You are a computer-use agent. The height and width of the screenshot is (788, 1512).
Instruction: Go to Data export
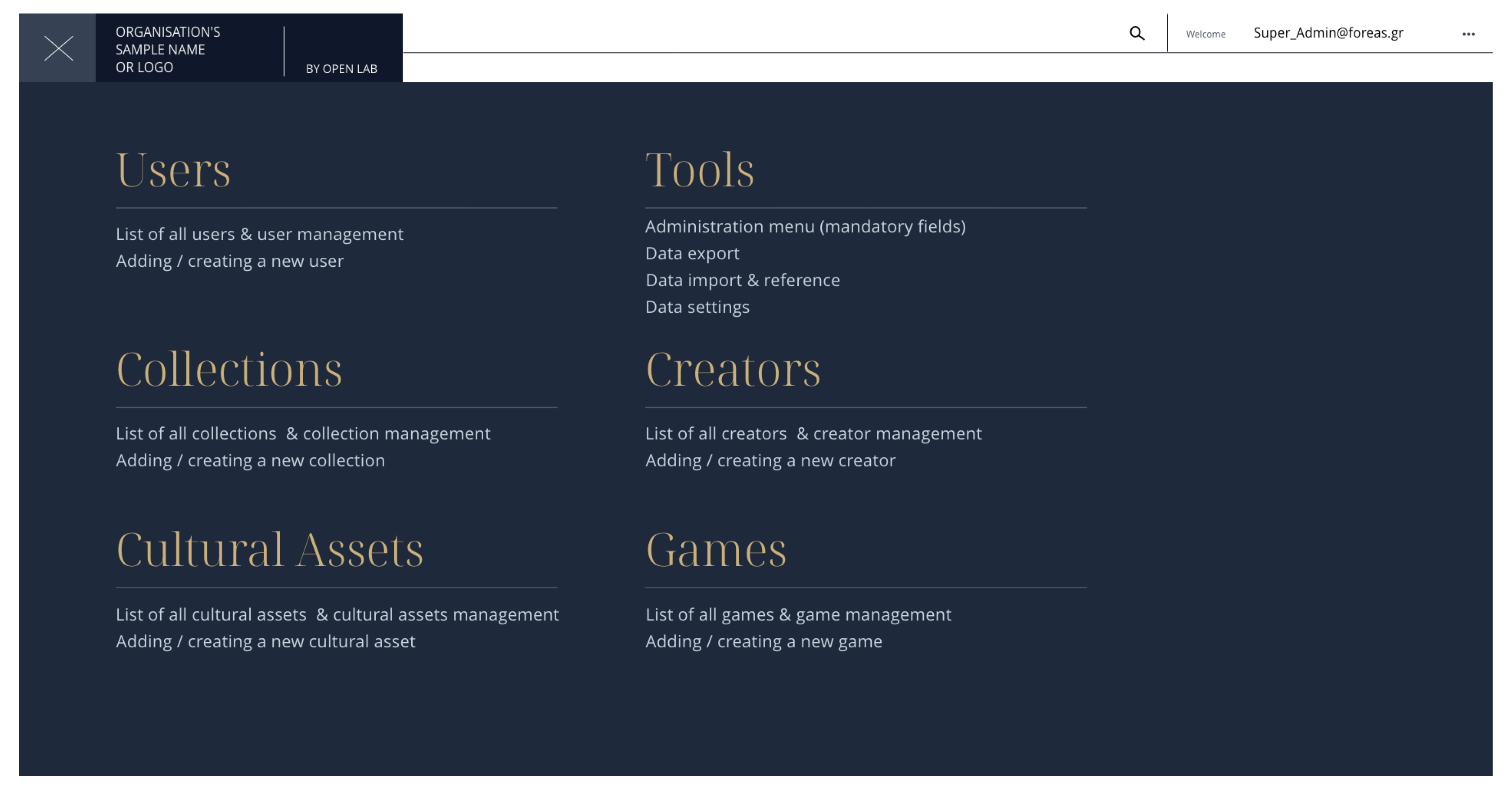[x=692, y=254]
